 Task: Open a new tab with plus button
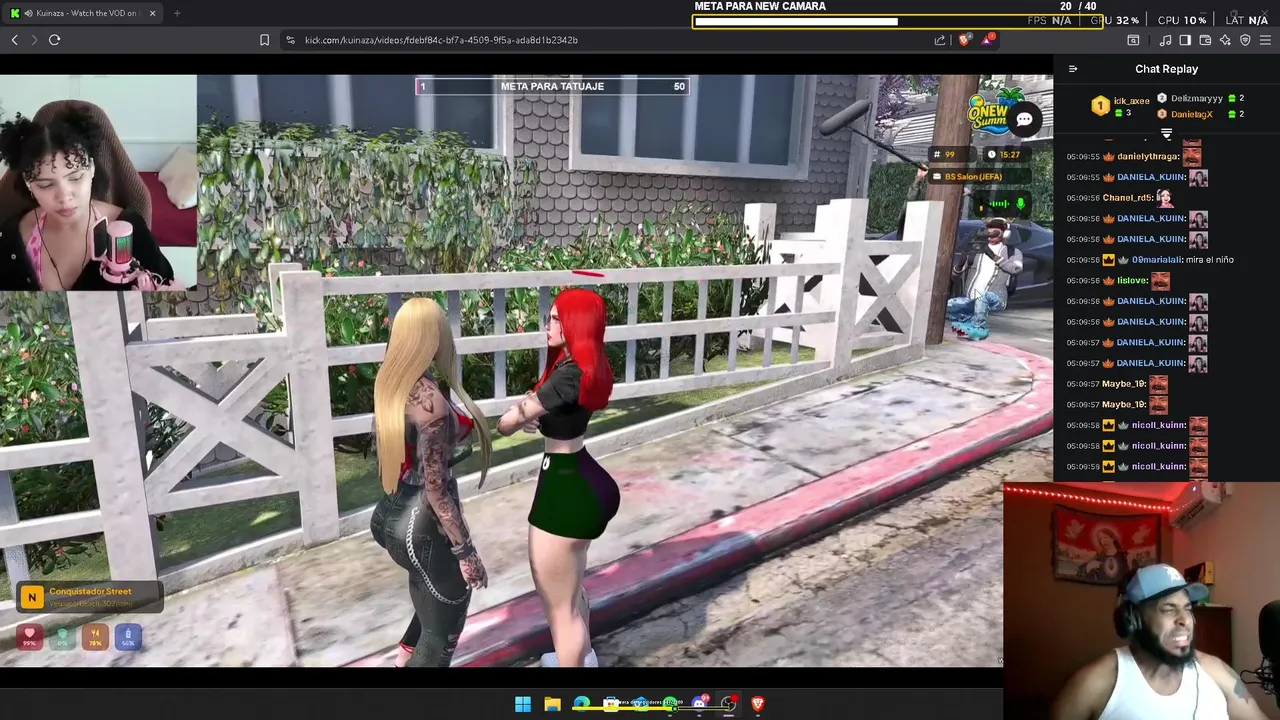[x=177, y=13]
